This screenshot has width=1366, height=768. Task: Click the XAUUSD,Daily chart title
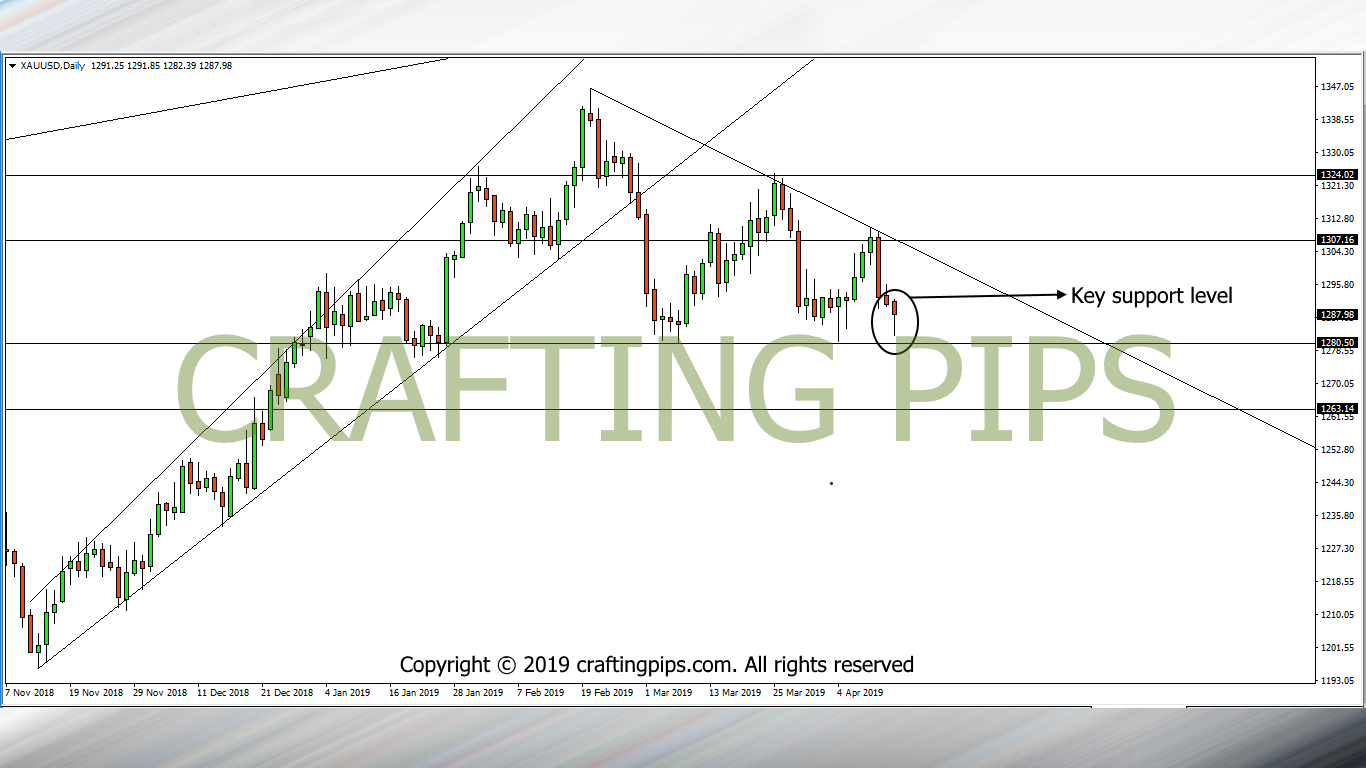pyautogui.click(x=52, y=66)
